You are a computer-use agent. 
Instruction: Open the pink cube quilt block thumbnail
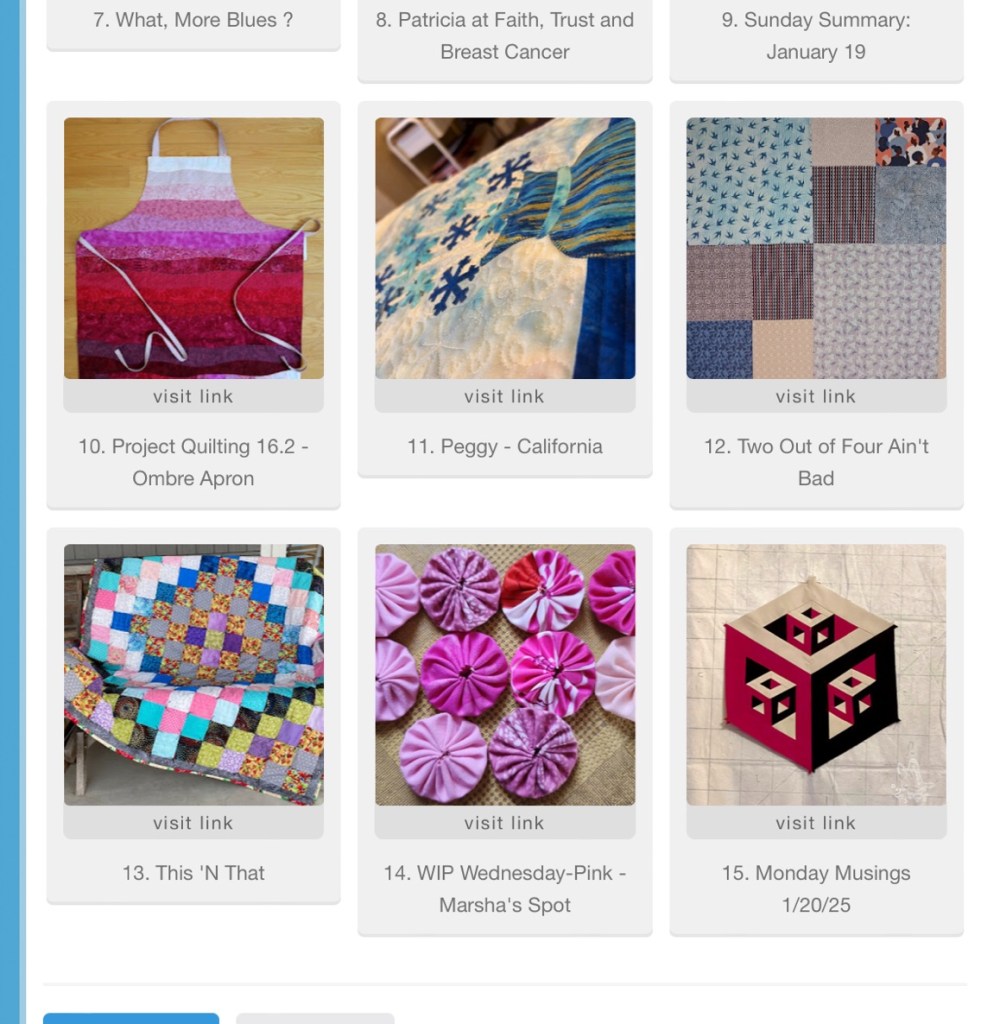816,675
